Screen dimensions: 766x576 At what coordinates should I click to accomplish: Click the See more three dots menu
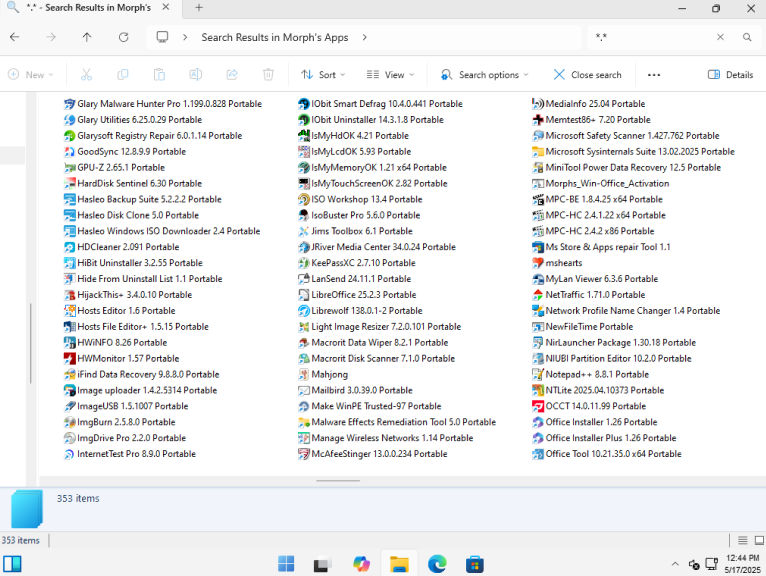pyautogui.click(x=654, y=75)
